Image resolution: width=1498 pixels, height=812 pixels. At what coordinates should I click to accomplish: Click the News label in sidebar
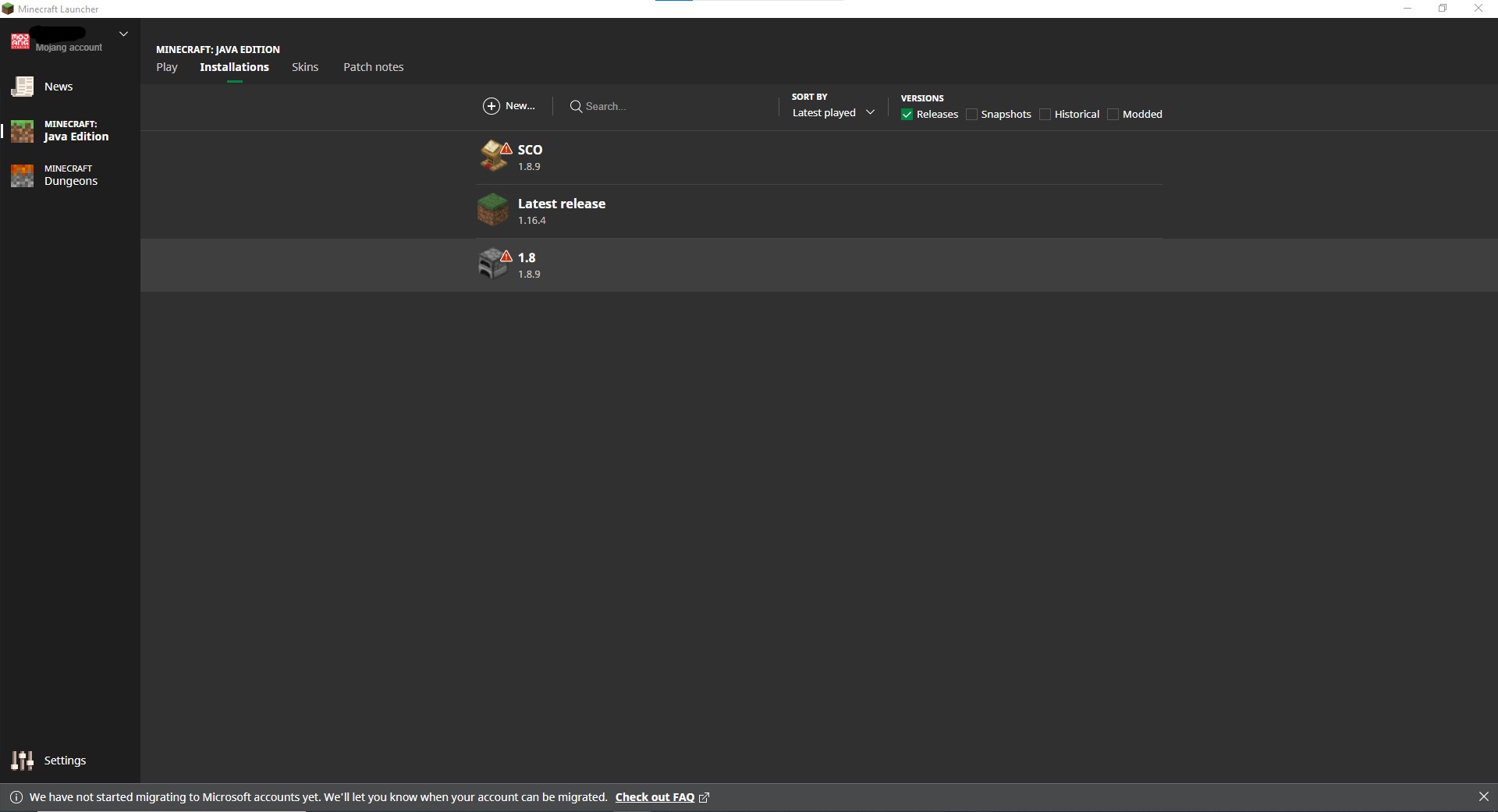coord(59,87)
